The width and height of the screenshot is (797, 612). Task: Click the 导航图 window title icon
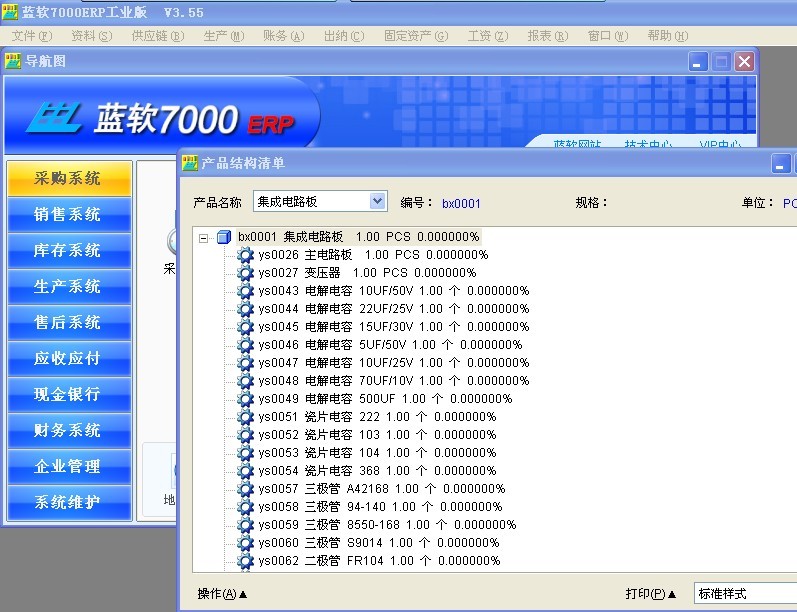click(x=13, y=61)
